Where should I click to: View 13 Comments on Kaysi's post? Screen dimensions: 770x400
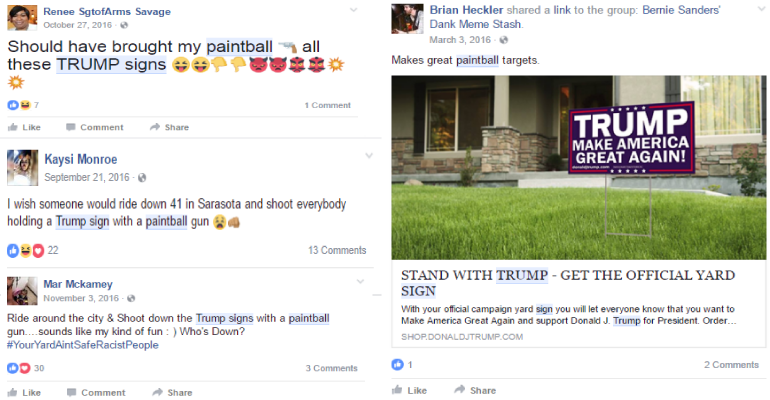[x=337, y=250]
